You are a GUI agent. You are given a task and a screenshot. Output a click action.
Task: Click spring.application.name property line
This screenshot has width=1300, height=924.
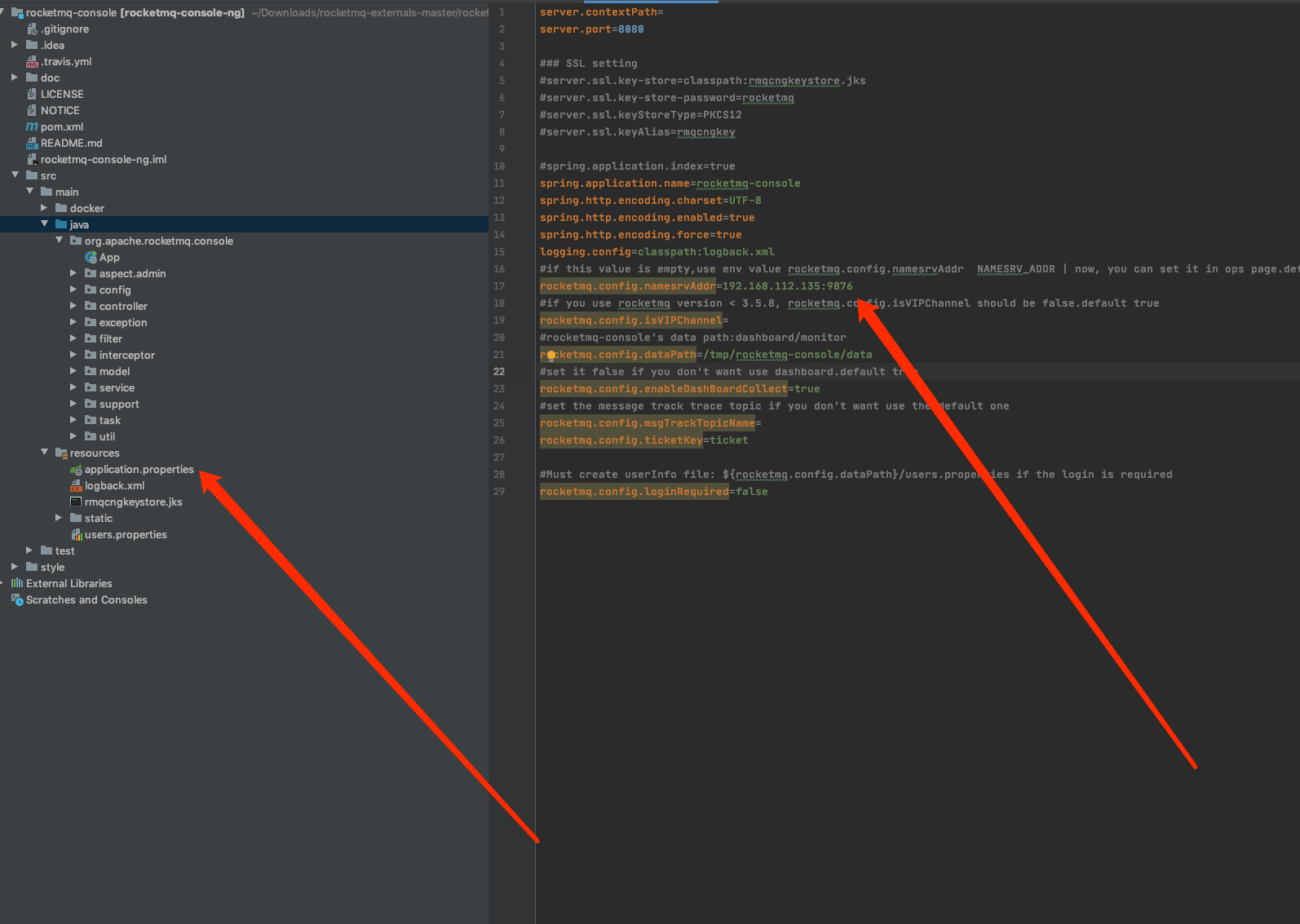pos(670,183)
